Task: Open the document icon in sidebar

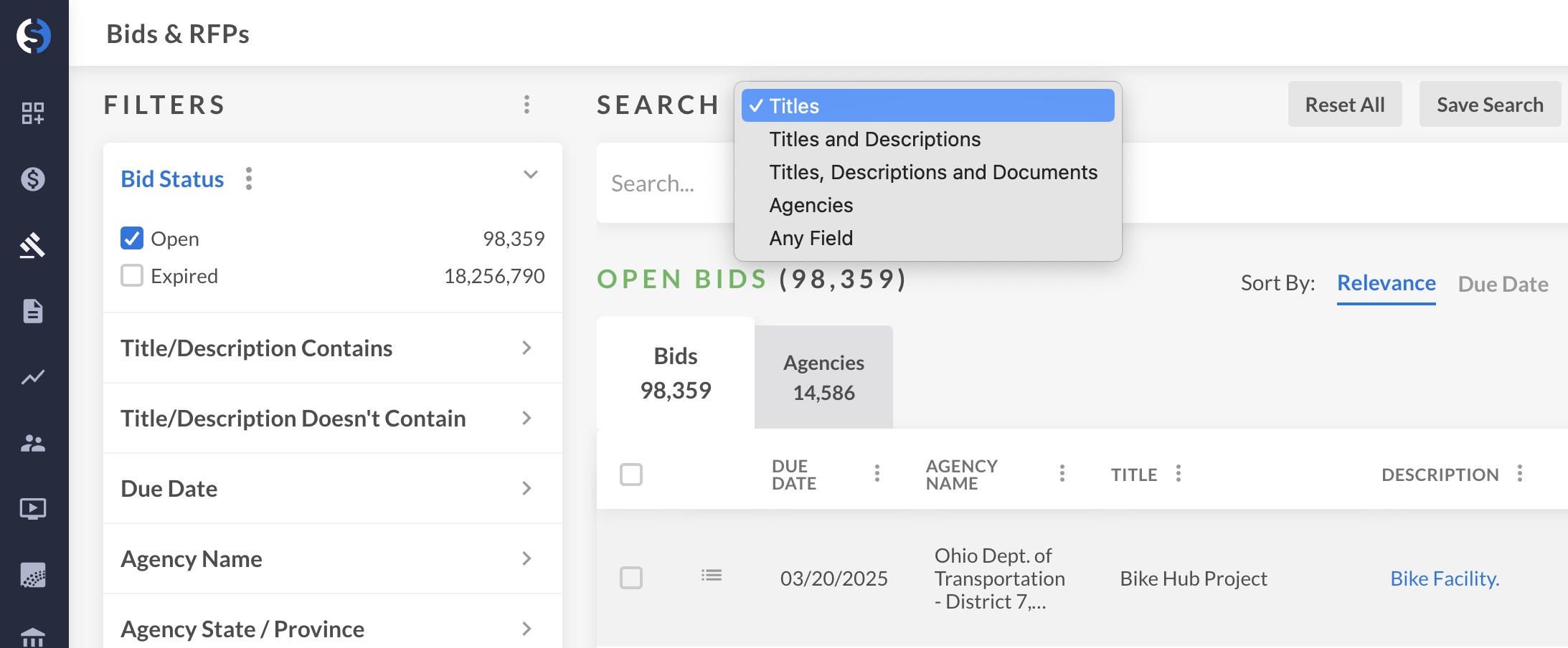Action: (33, 311)
